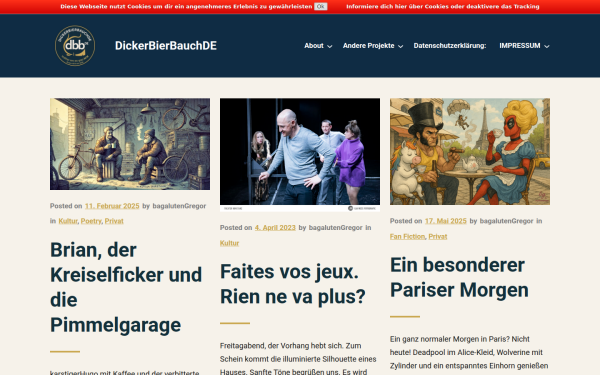Click the date 17. Mai 2025

[x=446, y=221]
